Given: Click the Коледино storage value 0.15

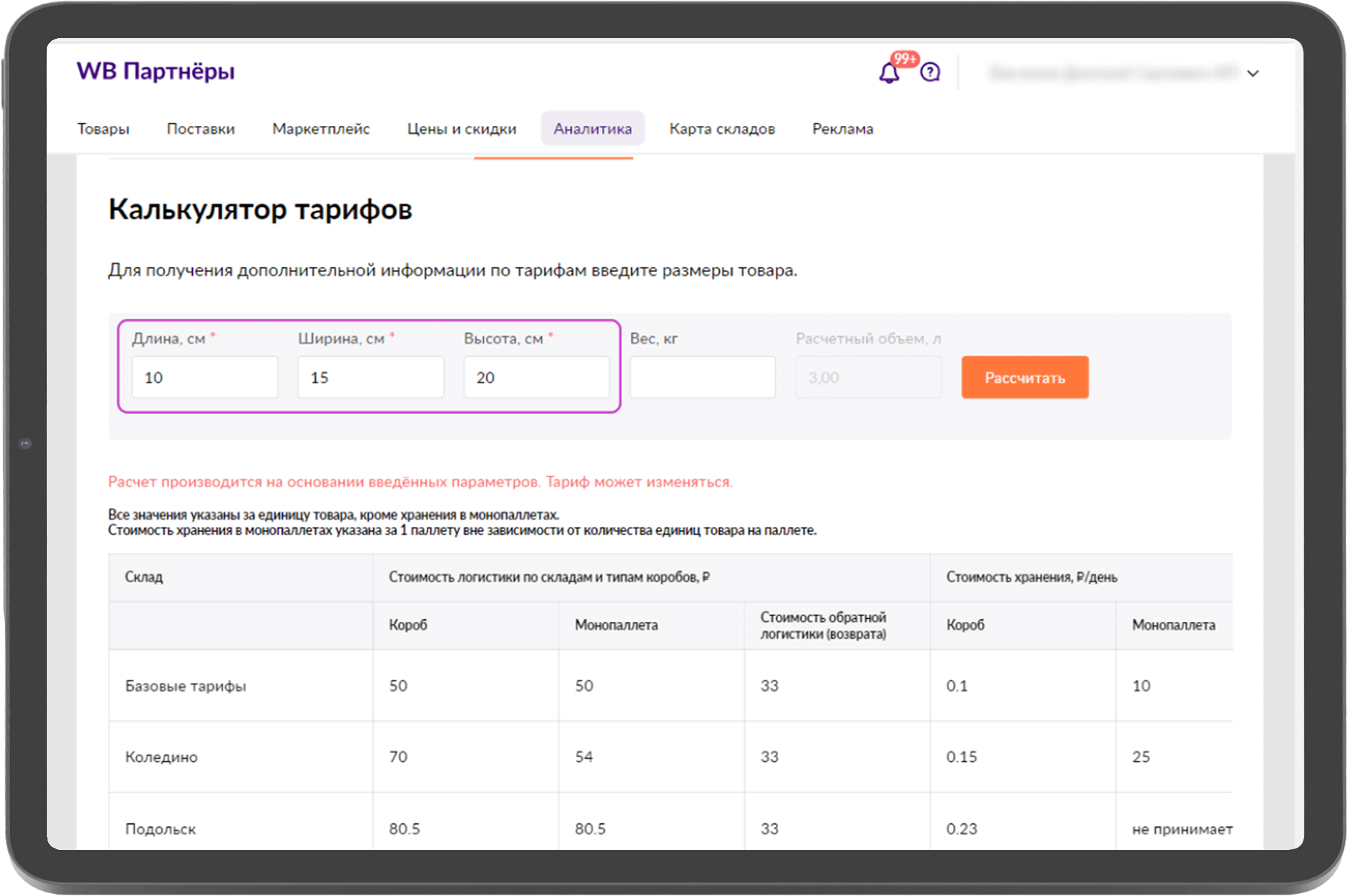Looking at the screenshot, I should [x=962, y=757].
